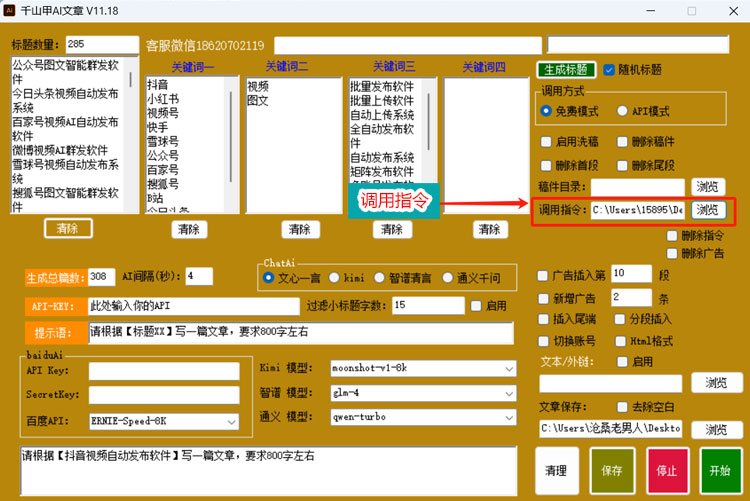
Task: Tick the 切换账号 checkbox
Action: click(543, 341)
